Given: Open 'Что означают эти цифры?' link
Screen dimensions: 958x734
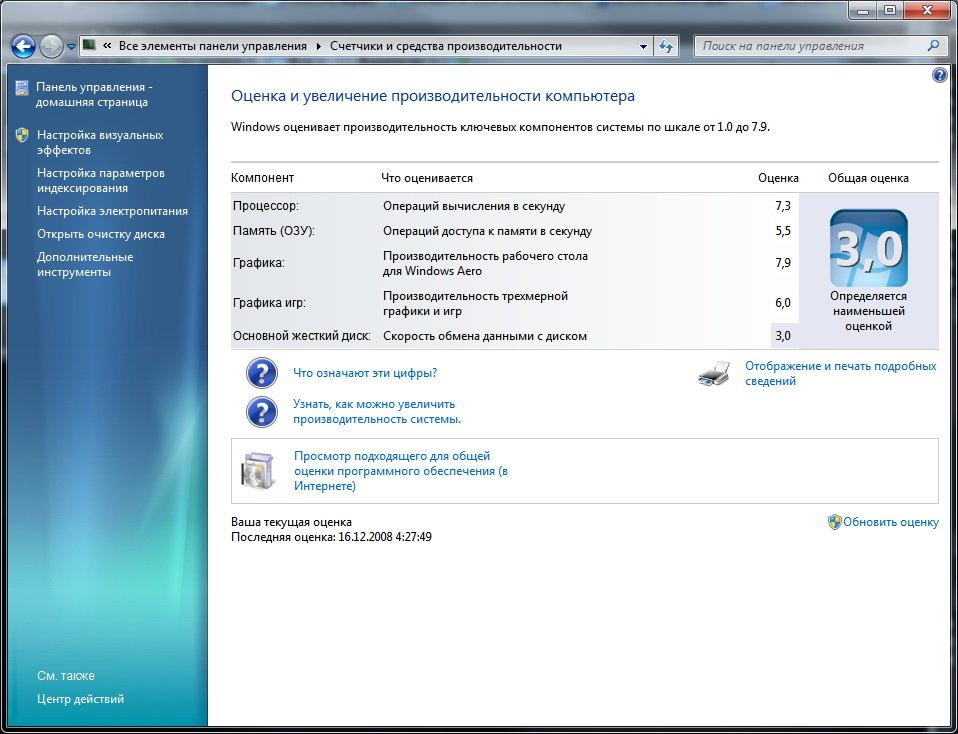Looking at the screenshot, I should (365, 373).
